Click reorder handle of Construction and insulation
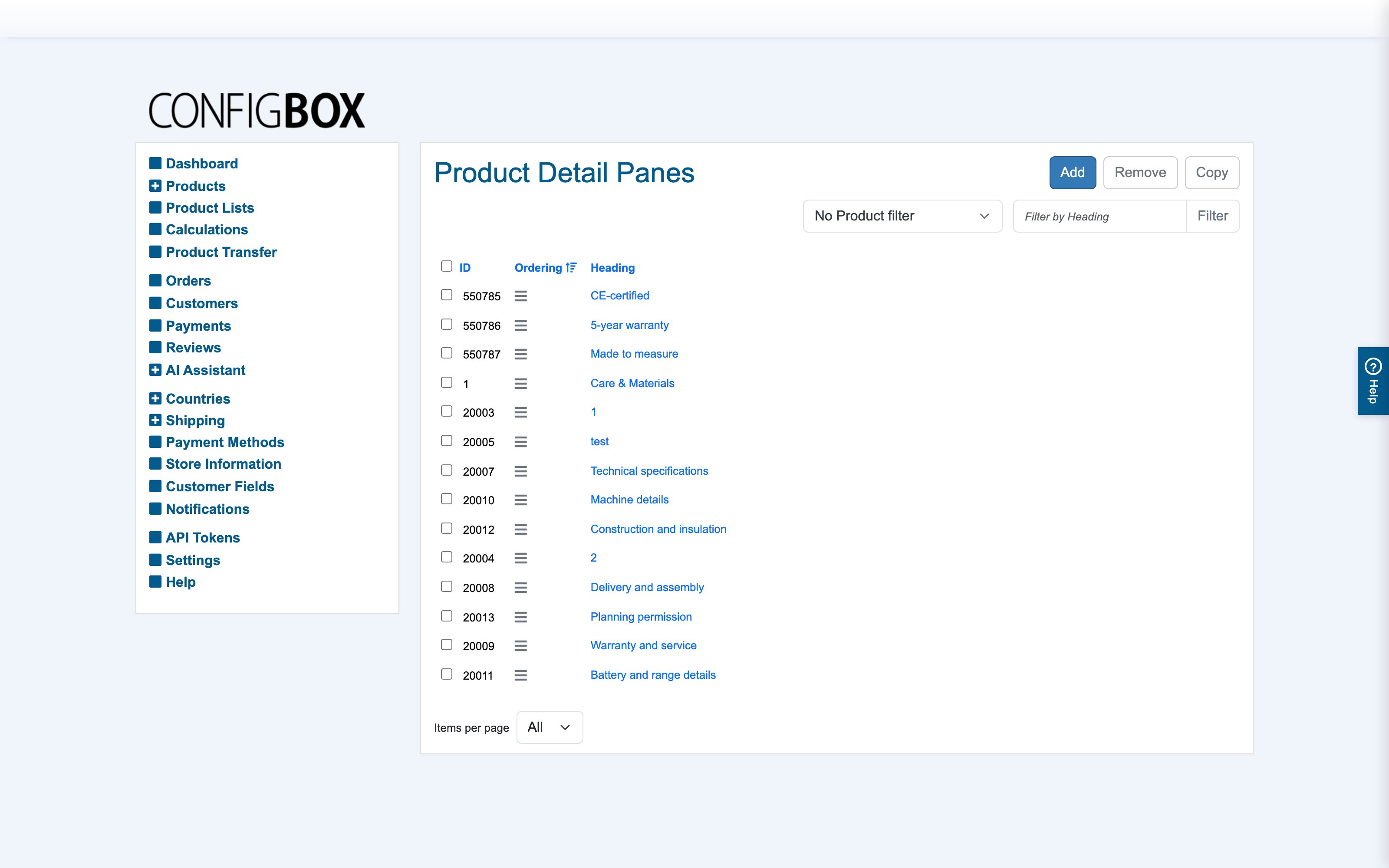 coord(520,529)
